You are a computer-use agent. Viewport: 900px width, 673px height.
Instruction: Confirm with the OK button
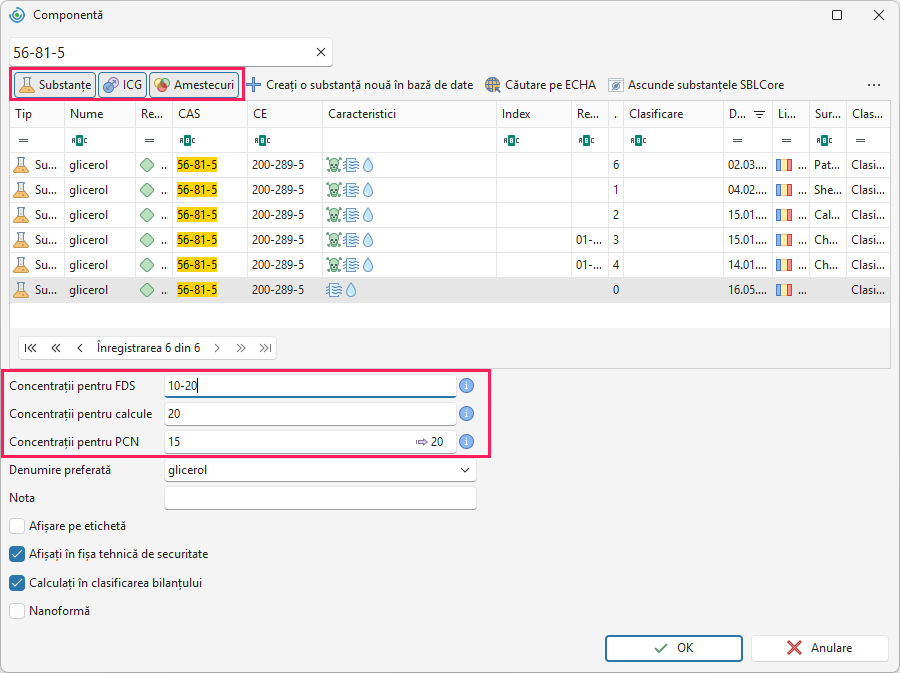[x=674, y=648]
